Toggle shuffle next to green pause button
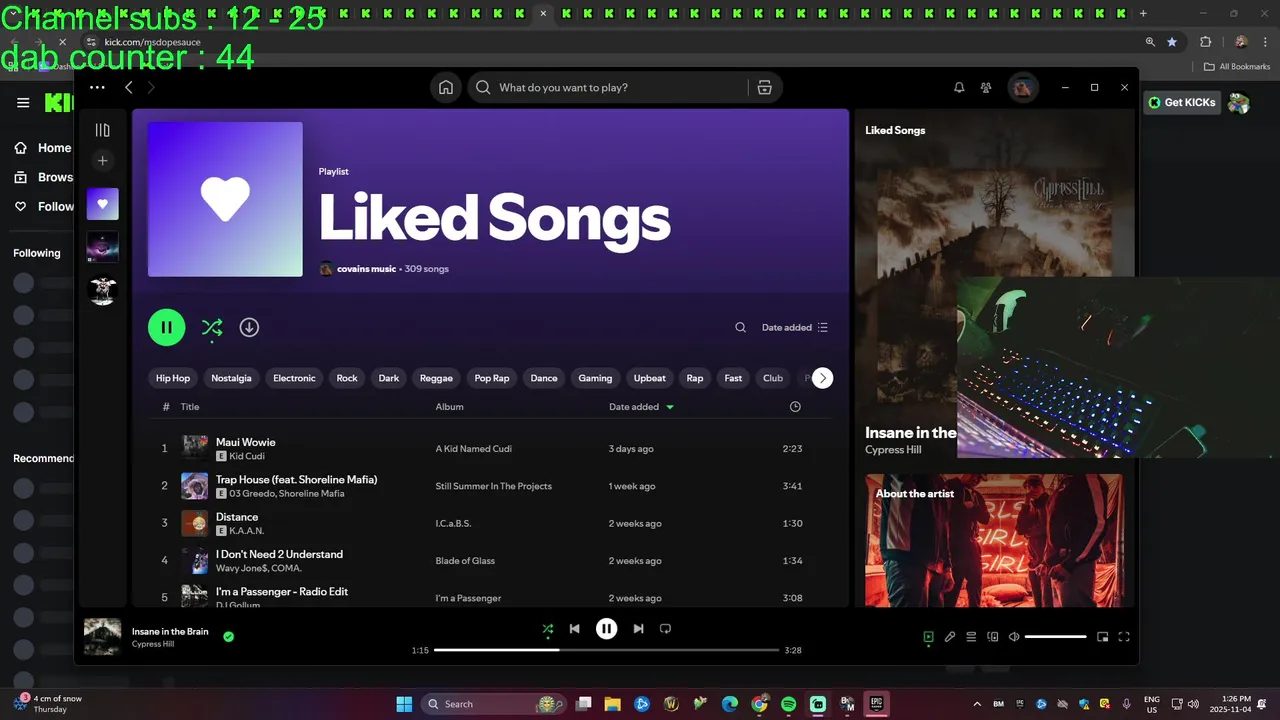Viewport: 1280px width, 720px height. pos(212,327)
